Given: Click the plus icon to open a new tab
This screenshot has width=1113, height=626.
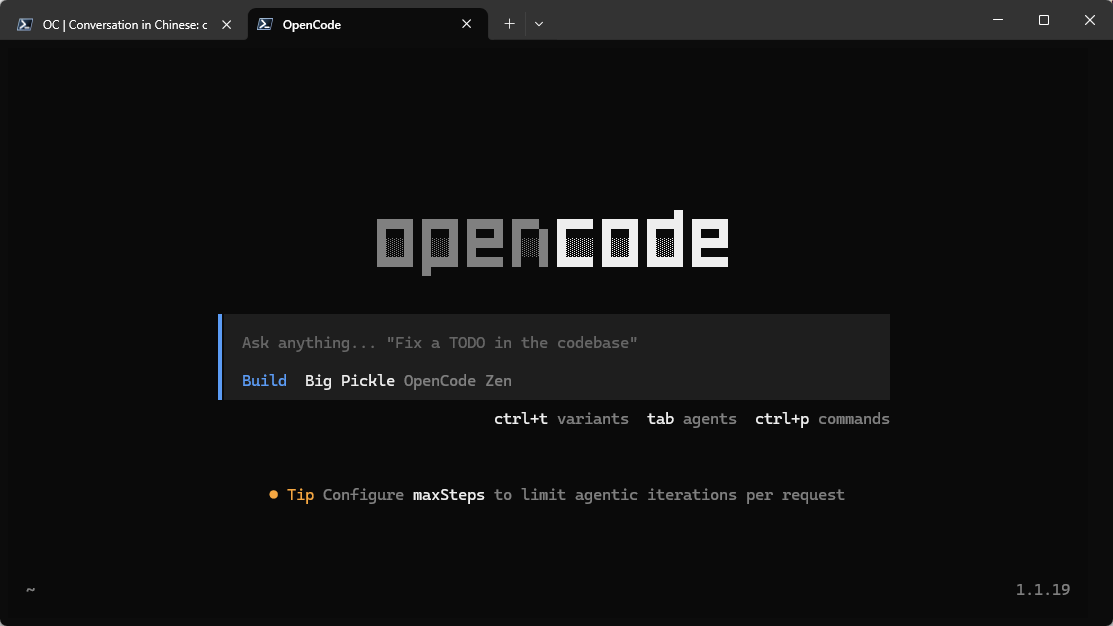Looking at the screenshot, I should (509, 23).
